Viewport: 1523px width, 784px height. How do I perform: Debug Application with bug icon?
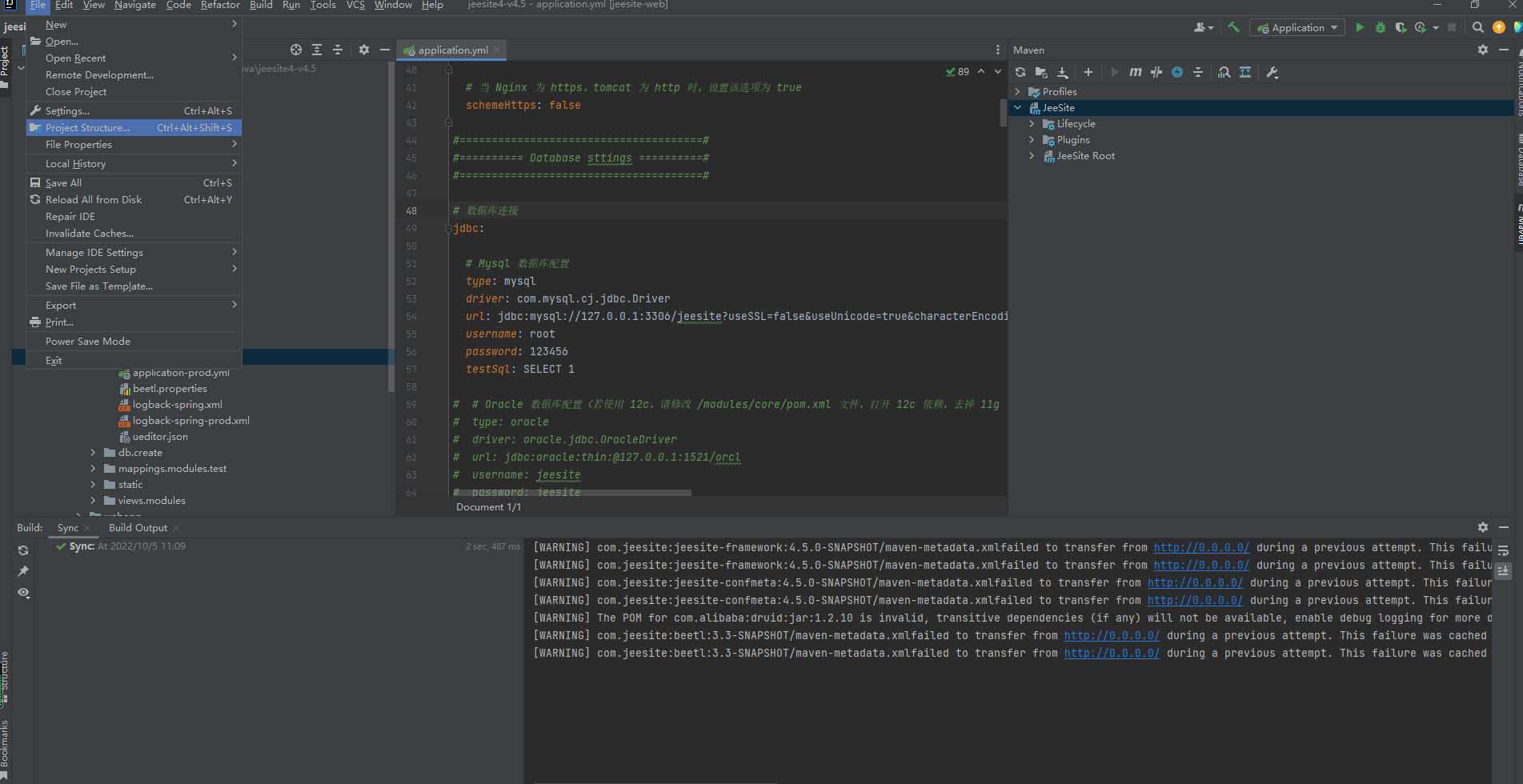click(x=1381, y=27)
